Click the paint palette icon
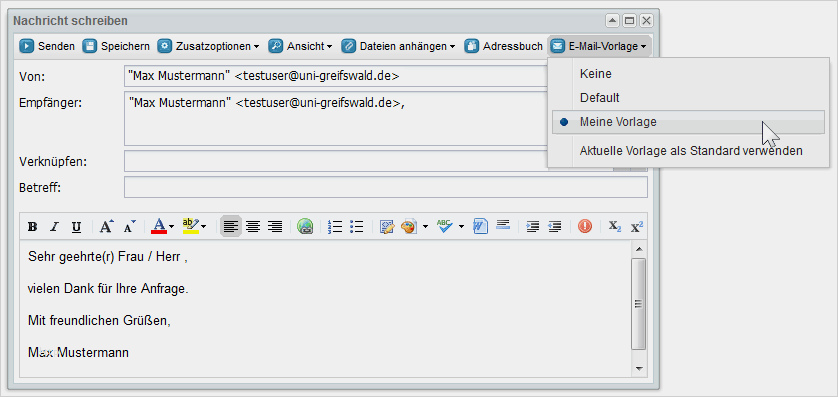The width and height of the screenshot is (838, 397). pos(408,227)
